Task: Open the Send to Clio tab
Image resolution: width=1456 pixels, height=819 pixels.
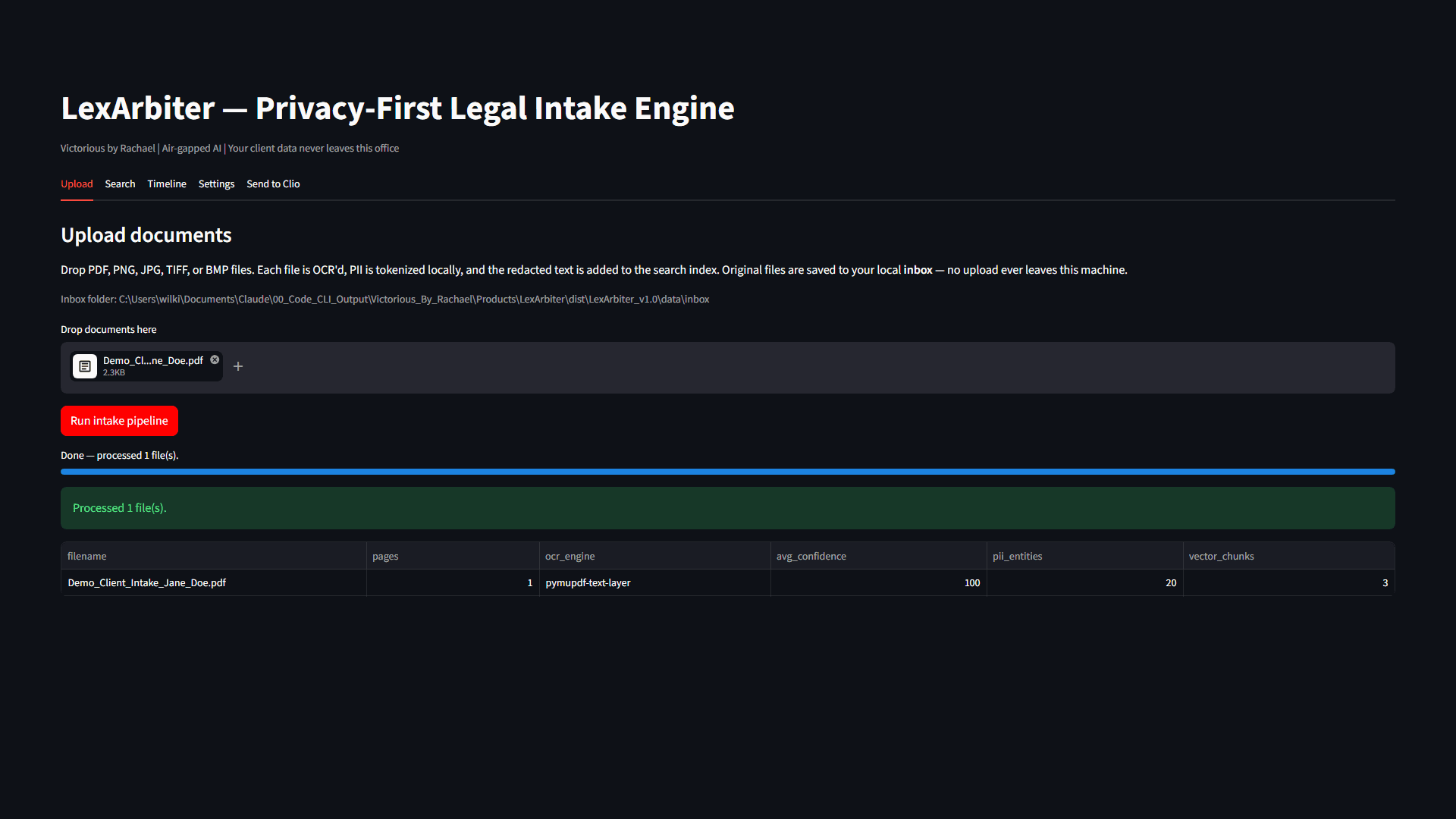Action: pos(273,184)
